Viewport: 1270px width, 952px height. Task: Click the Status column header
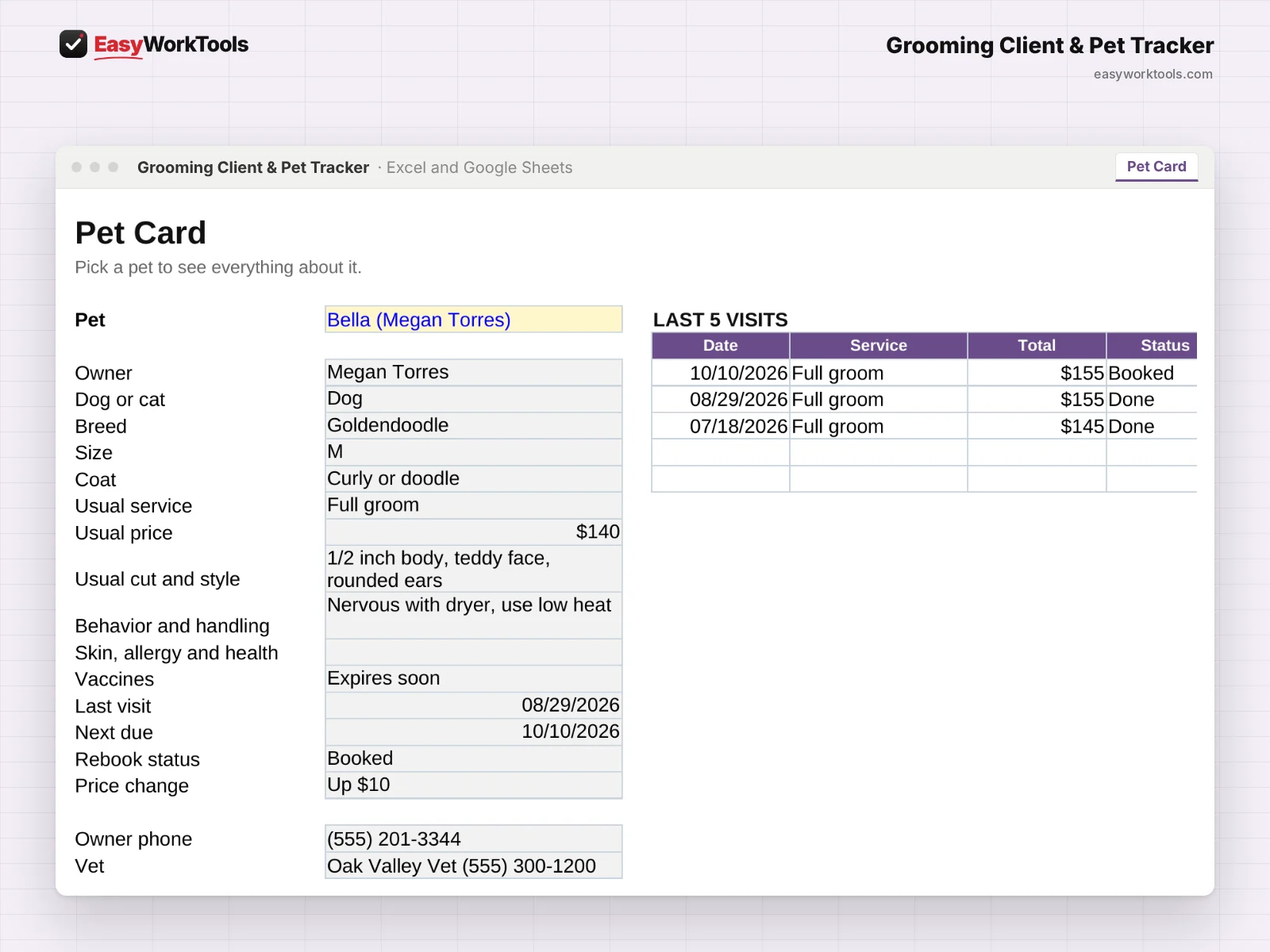tap(1152, 346)
